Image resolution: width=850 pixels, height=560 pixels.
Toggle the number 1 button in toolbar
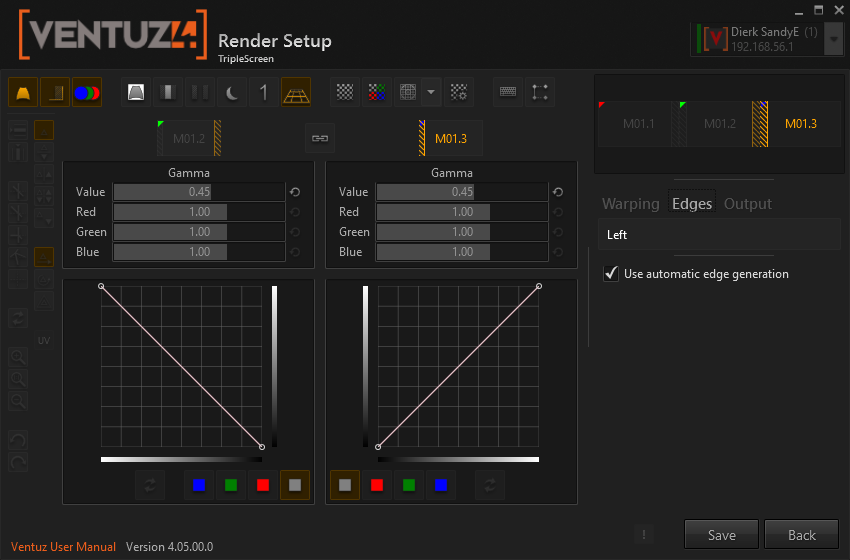[264, 93]
